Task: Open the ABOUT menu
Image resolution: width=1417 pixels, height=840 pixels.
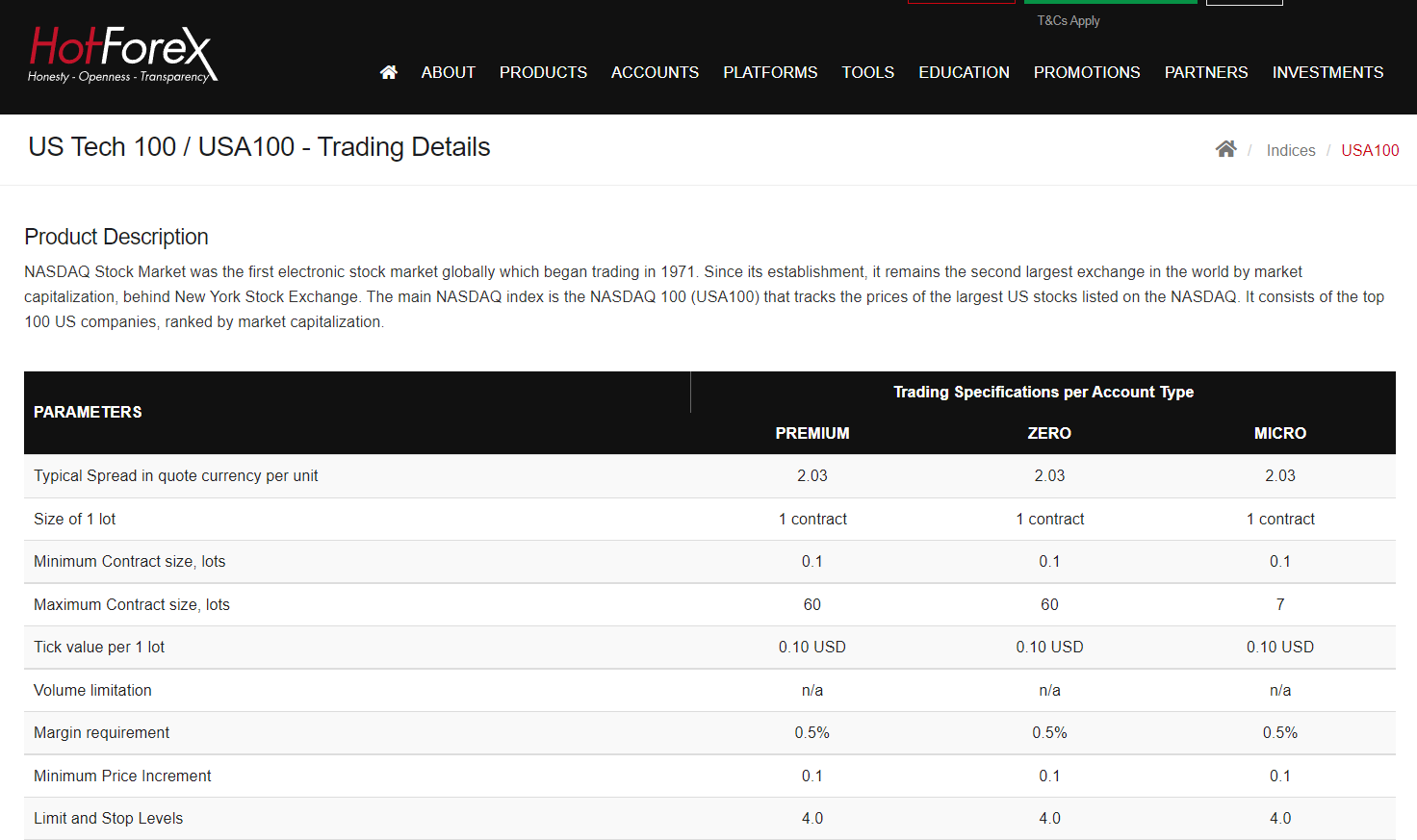Action: pyautogui.click(x=448, y=72)
